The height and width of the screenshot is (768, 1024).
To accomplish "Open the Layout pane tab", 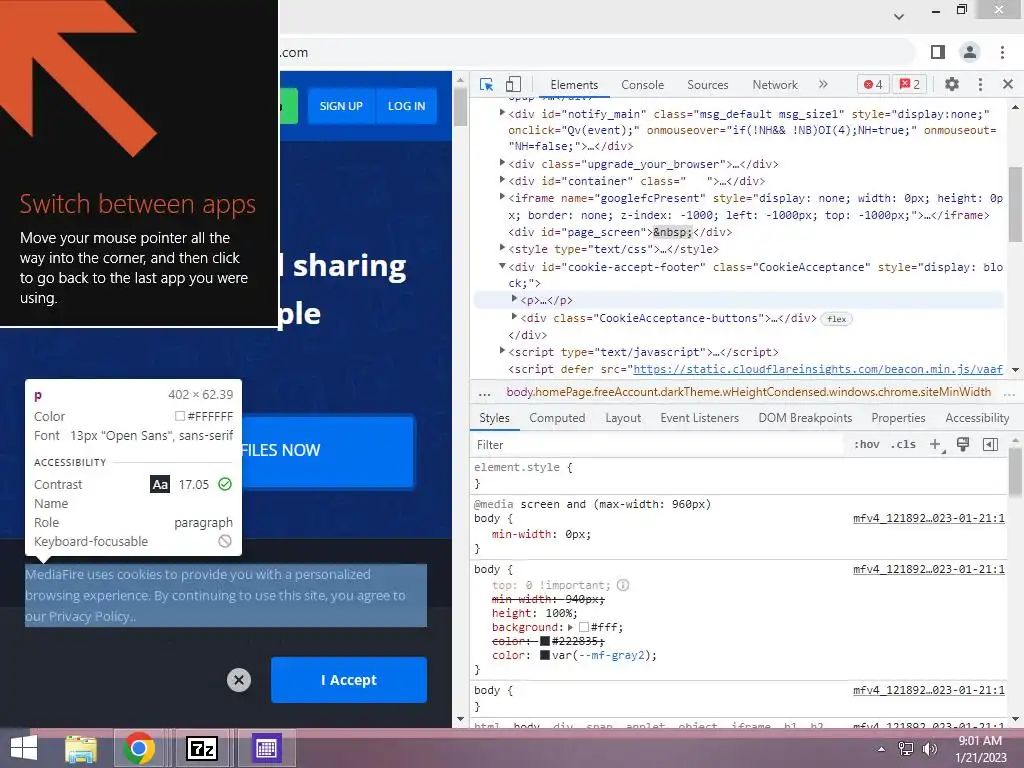I will (x=623, y=418).
